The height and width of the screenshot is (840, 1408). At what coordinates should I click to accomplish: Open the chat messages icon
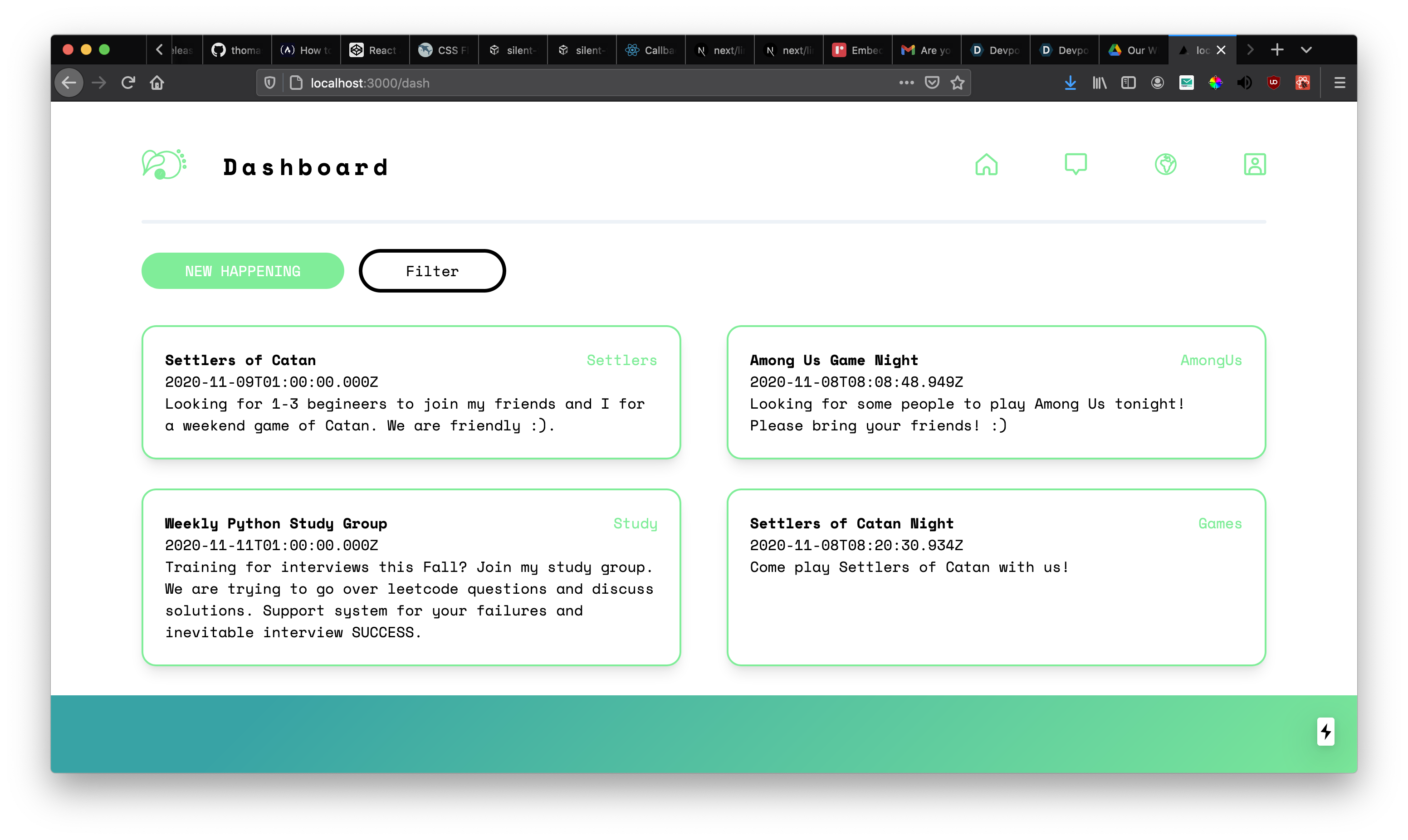(1075, 164)
